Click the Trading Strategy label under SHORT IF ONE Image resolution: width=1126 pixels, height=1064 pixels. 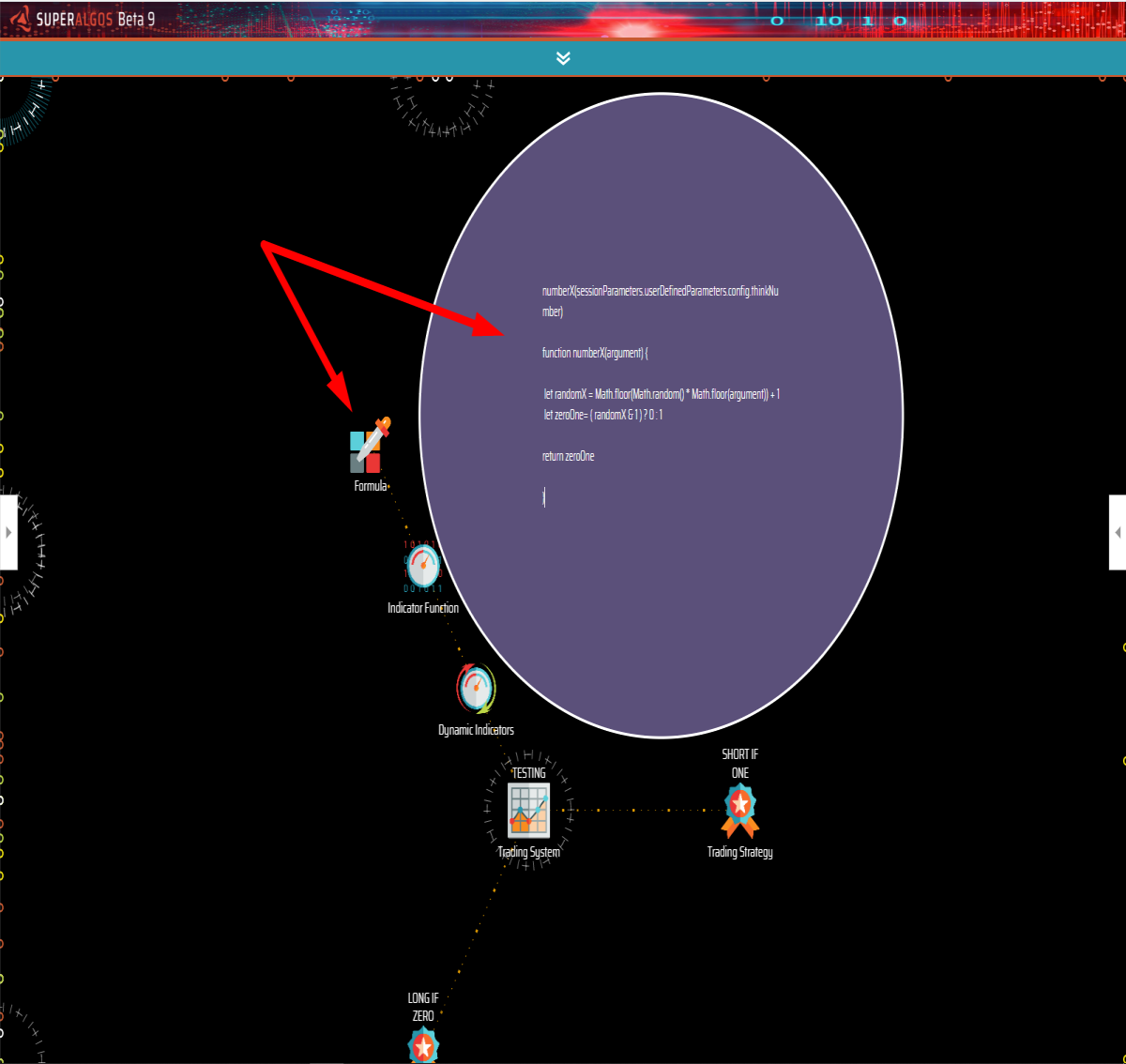click(x=740, y=852)
